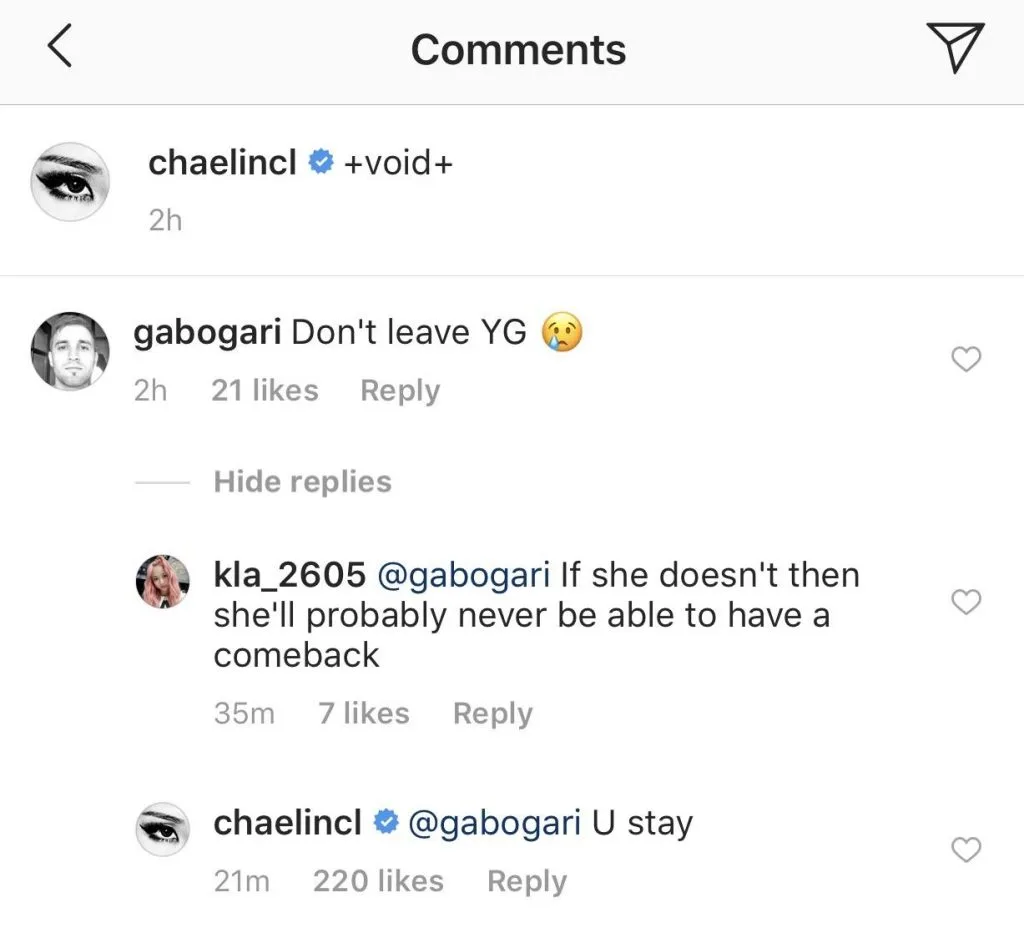This screenshot has width=1024, height=948.
Task: View who liked gabogari's comment (21 likes)
Action: point(264,390)
